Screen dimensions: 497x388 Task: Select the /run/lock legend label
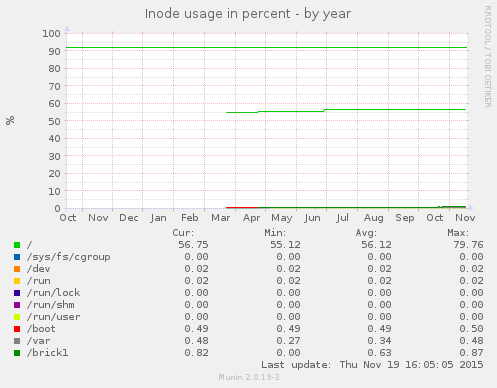pyautogui.click(x=54, y=293)
